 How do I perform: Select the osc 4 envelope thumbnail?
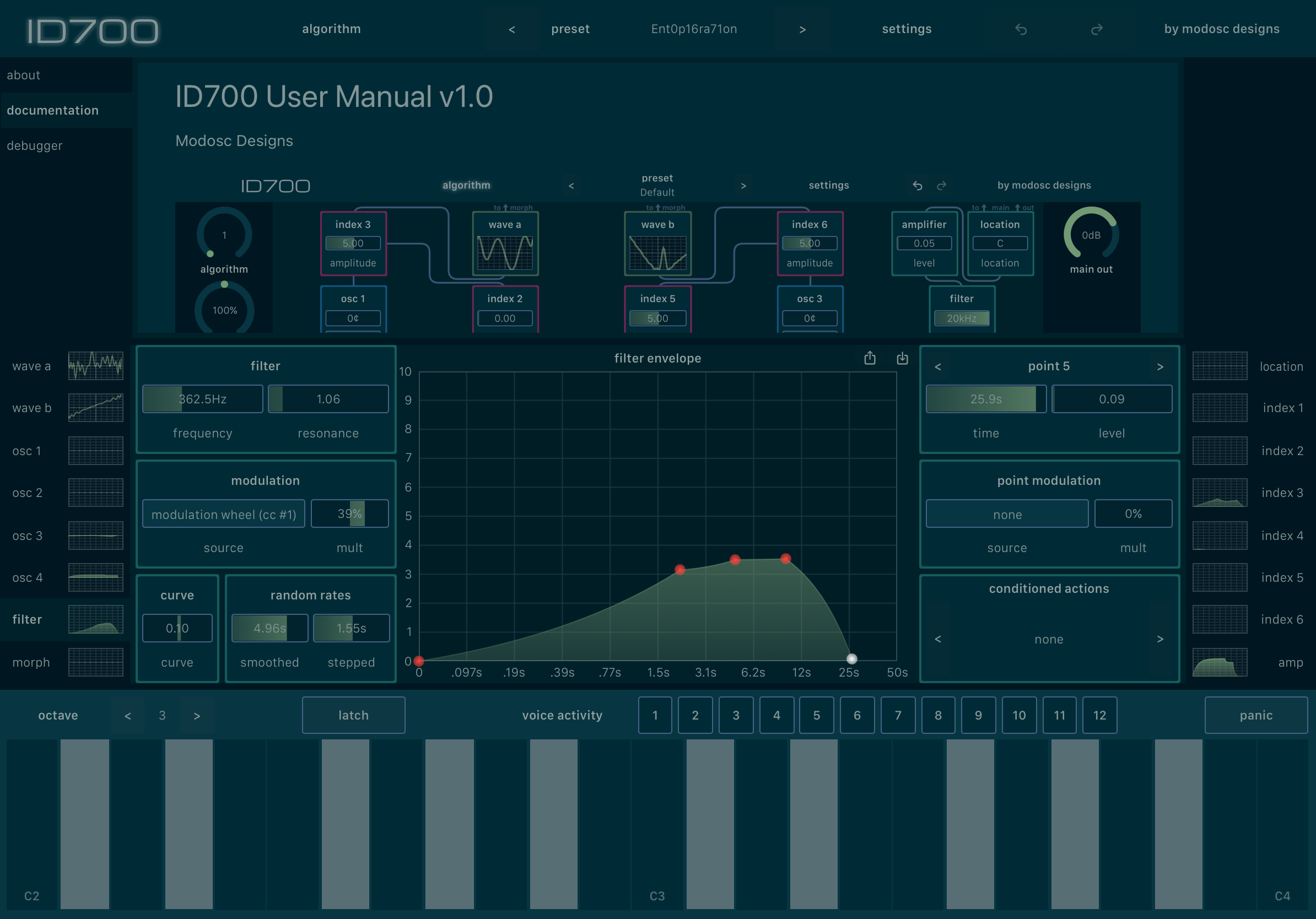tap(96, 577)
